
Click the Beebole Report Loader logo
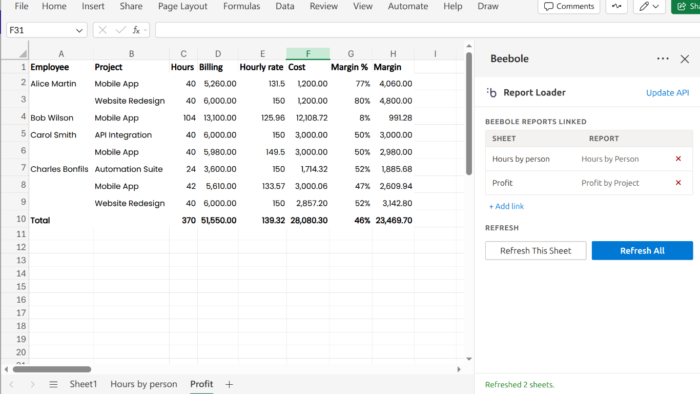pos(492,92)
